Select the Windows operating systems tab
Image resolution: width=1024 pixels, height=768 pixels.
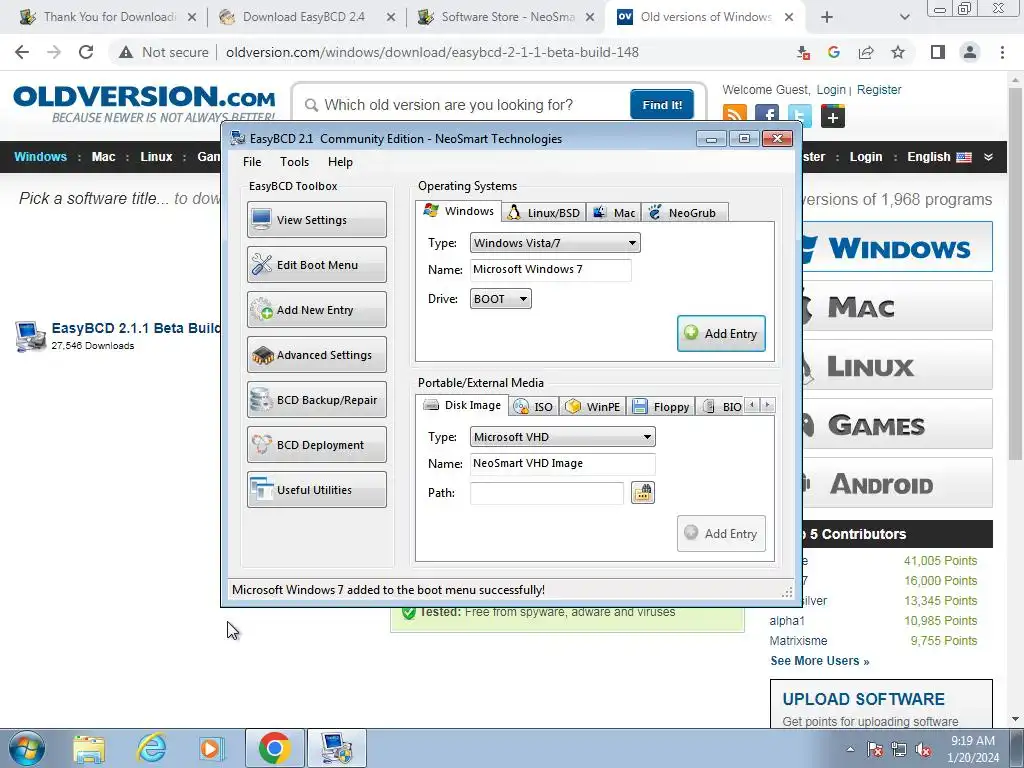(458, 211)
